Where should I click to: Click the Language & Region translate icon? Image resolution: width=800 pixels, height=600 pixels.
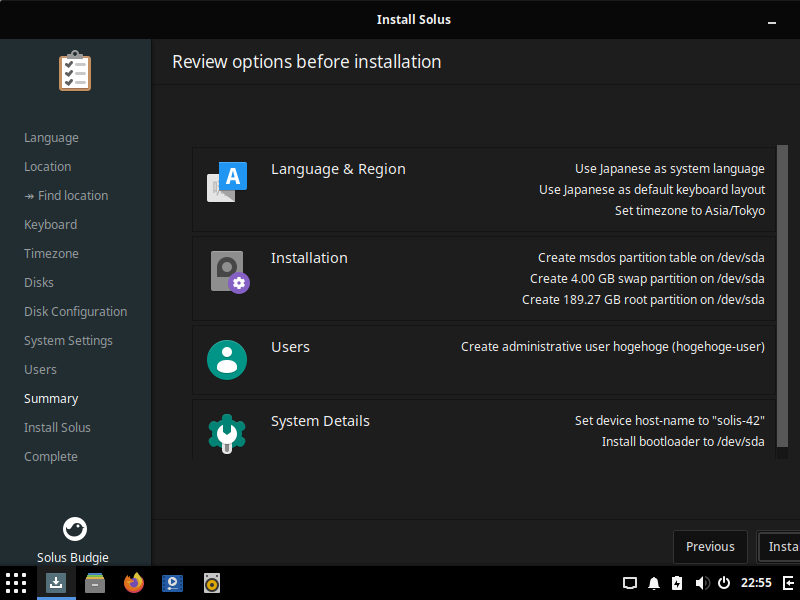(227, 182)
